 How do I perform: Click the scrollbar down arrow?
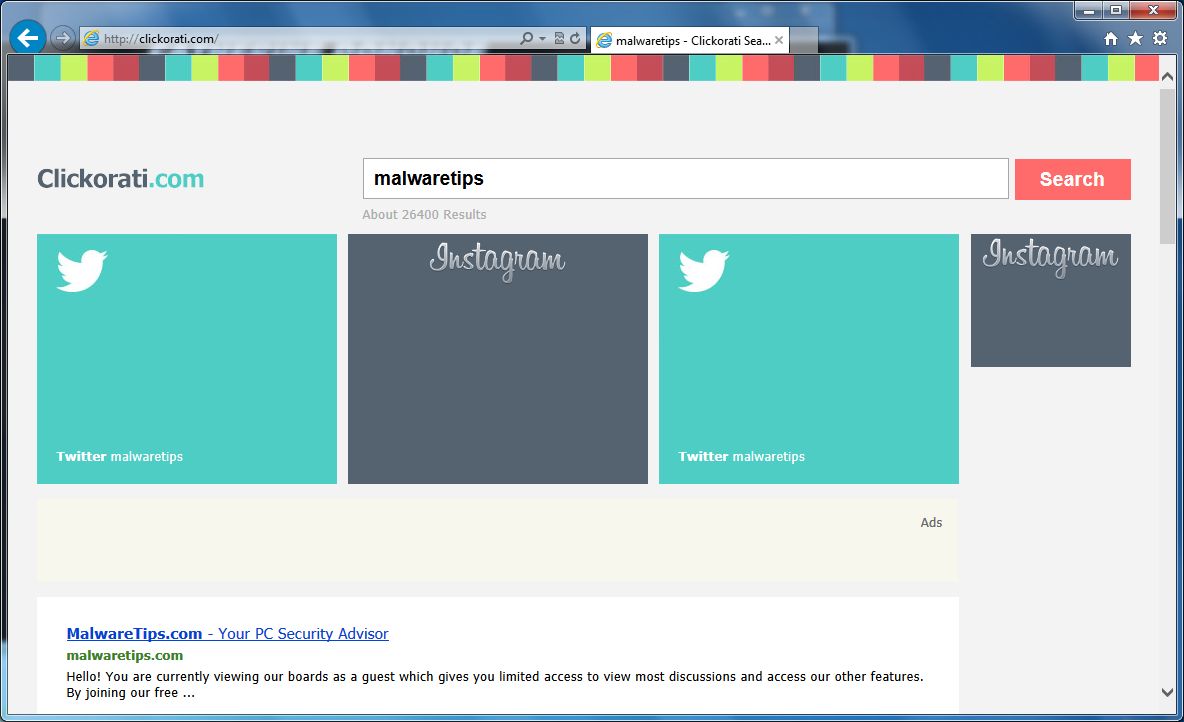click(1167, 692)
